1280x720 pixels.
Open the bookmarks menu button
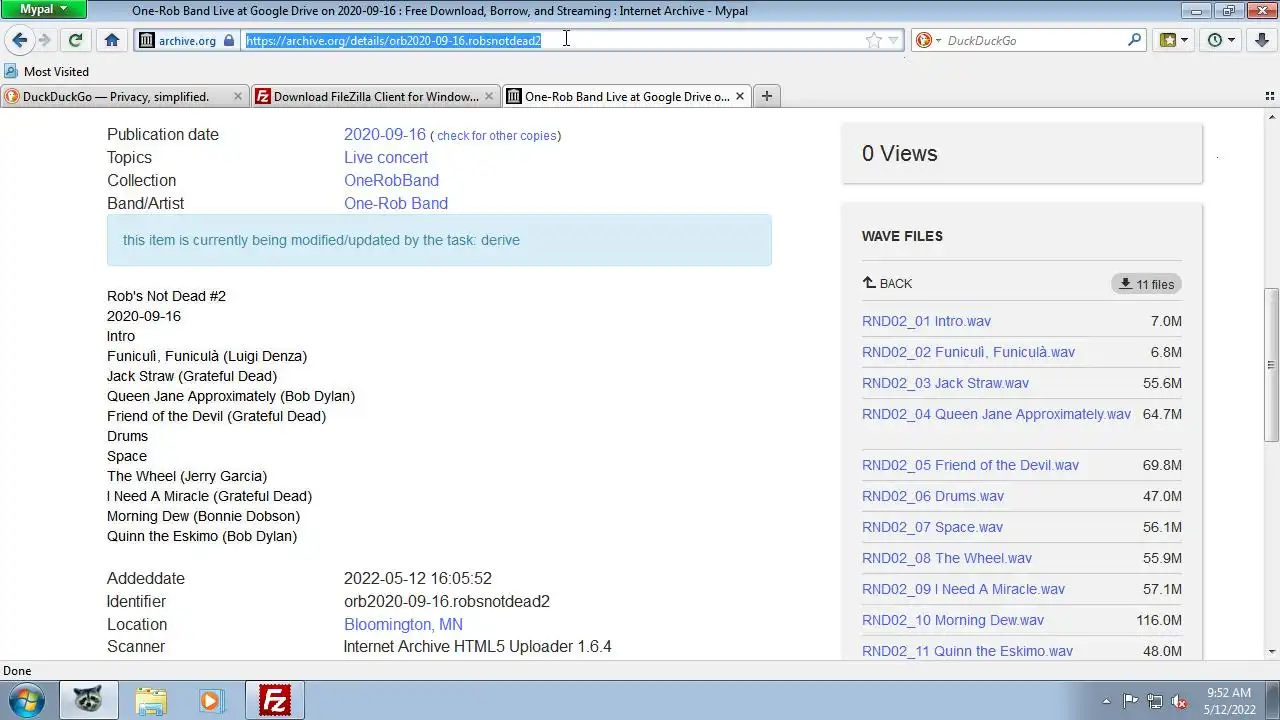tap(1173, 40)
